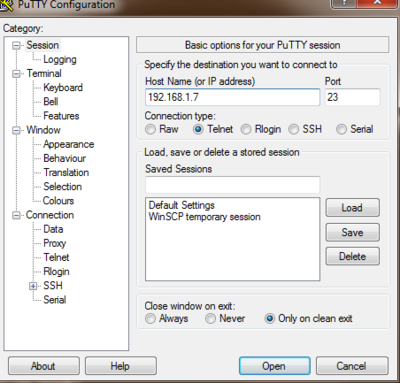This screenshot has width=400, height=383.
Task: Open the Terminal category
Action: [44, 73]
